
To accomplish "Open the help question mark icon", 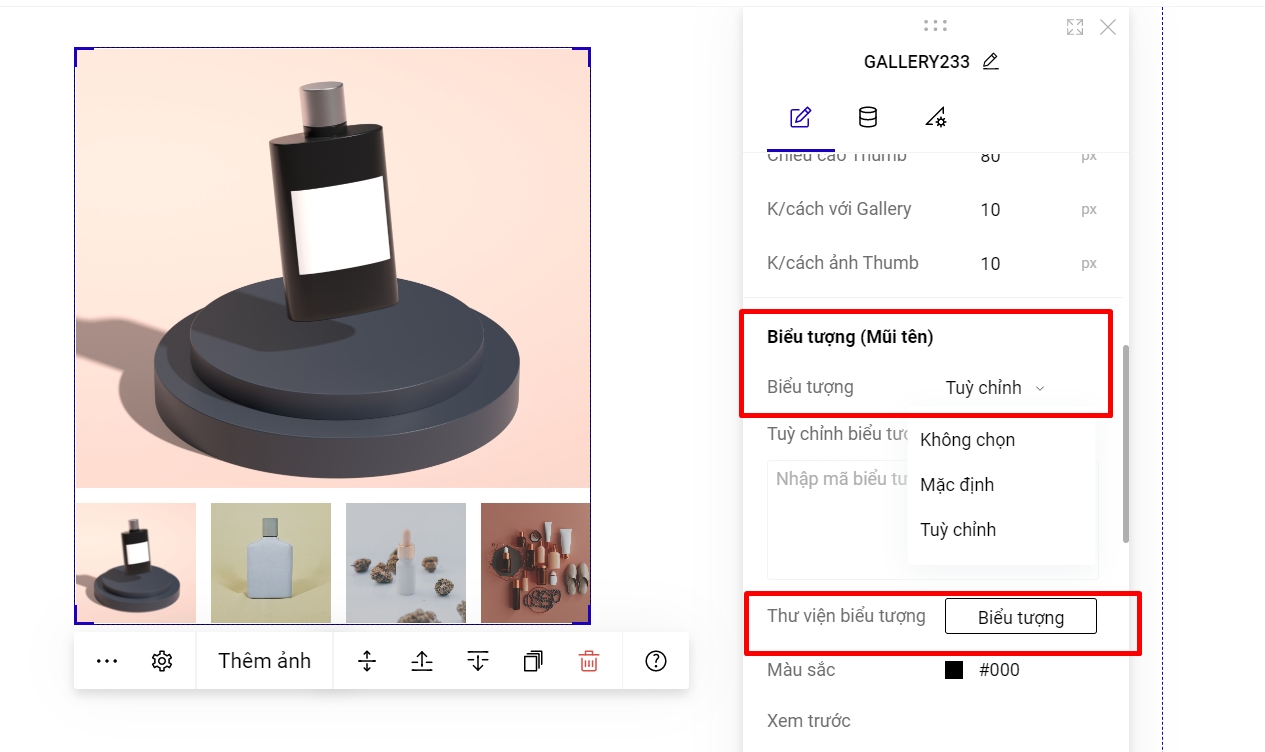I will tap(656, 661).
